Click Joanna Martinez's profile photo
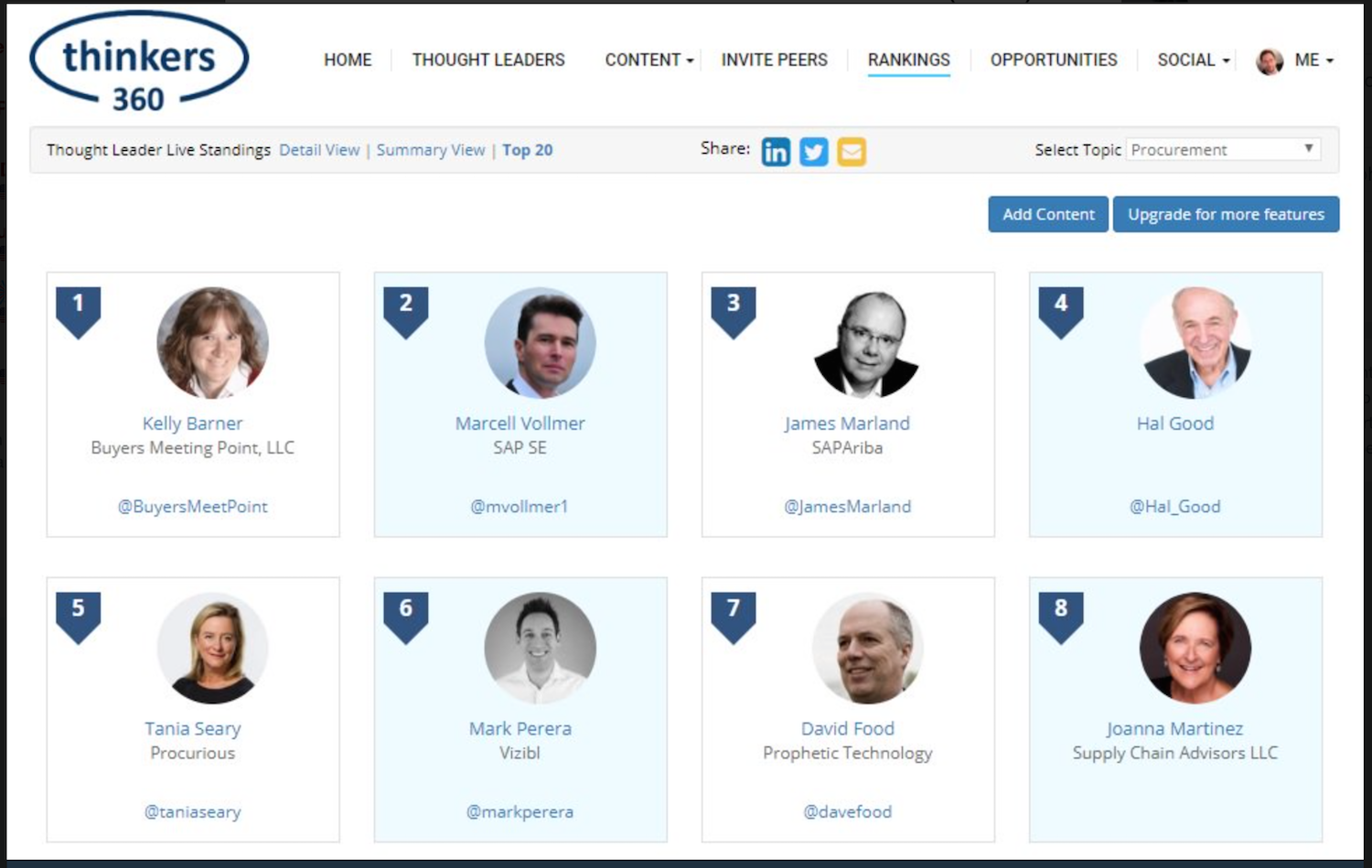 (x=1195, y=648)
